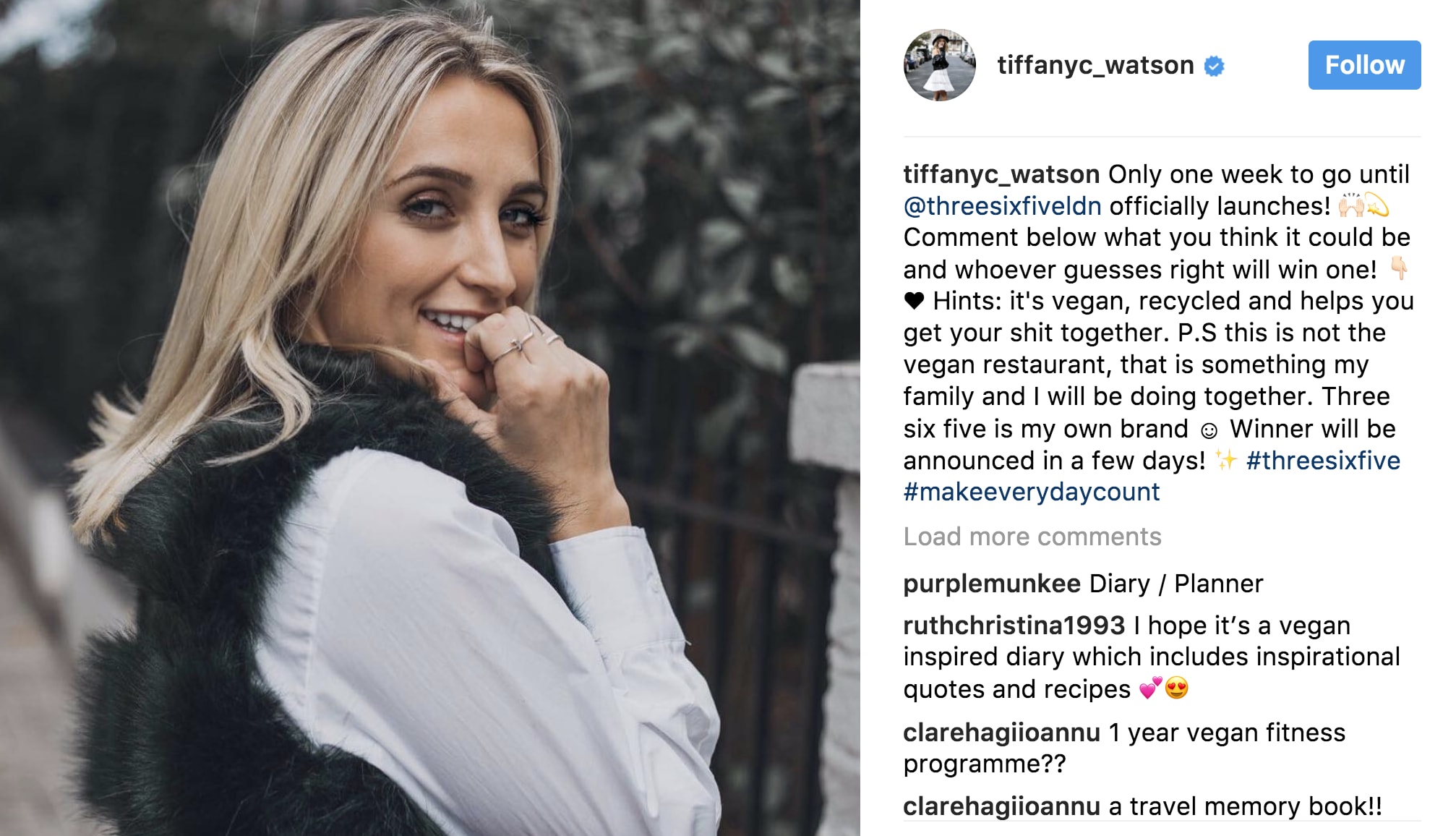Click the Follow button
1456x836 pixels.
1364,65
